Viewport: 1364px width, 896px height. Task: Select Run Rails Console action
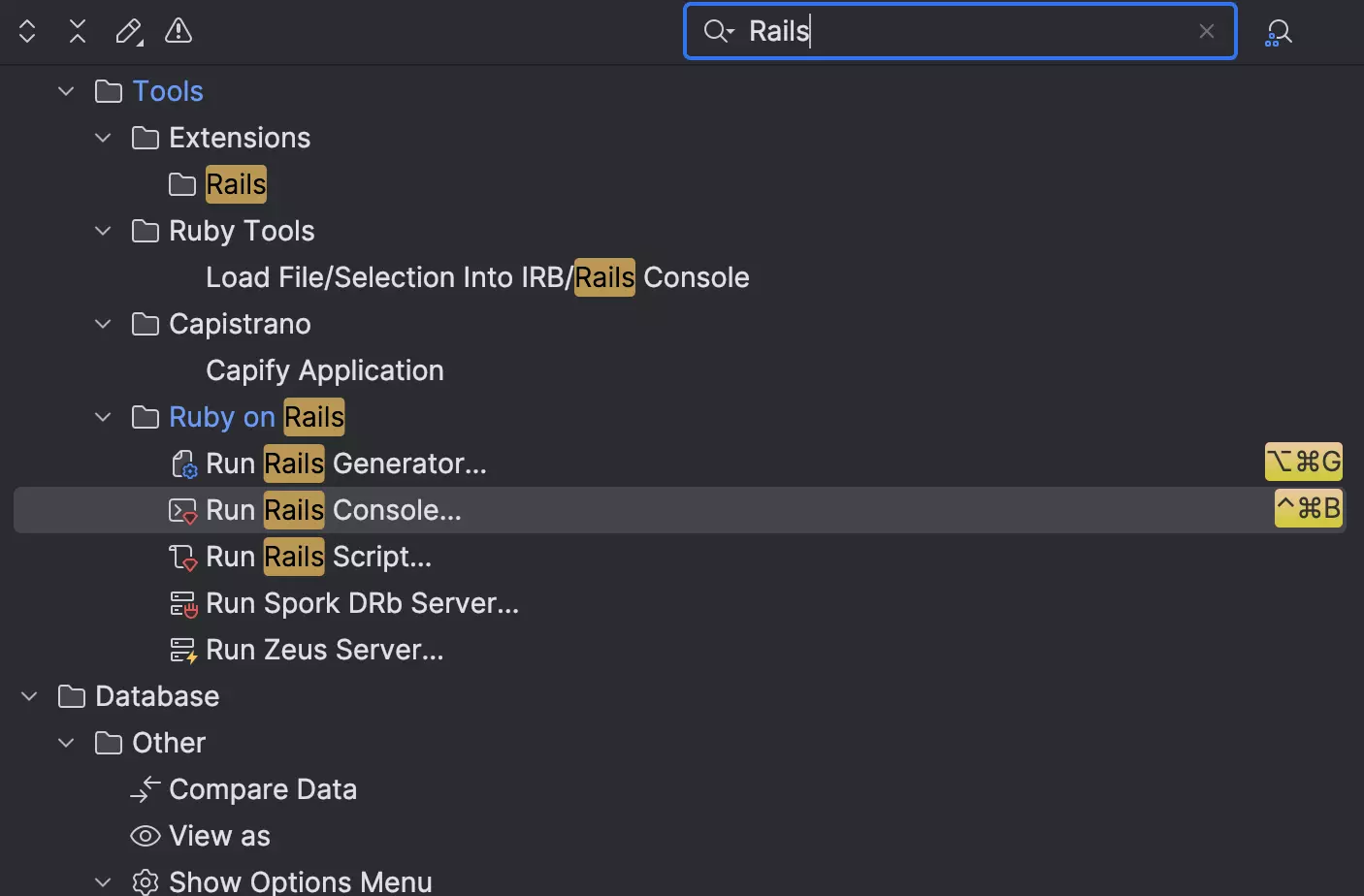pos(333,510)
